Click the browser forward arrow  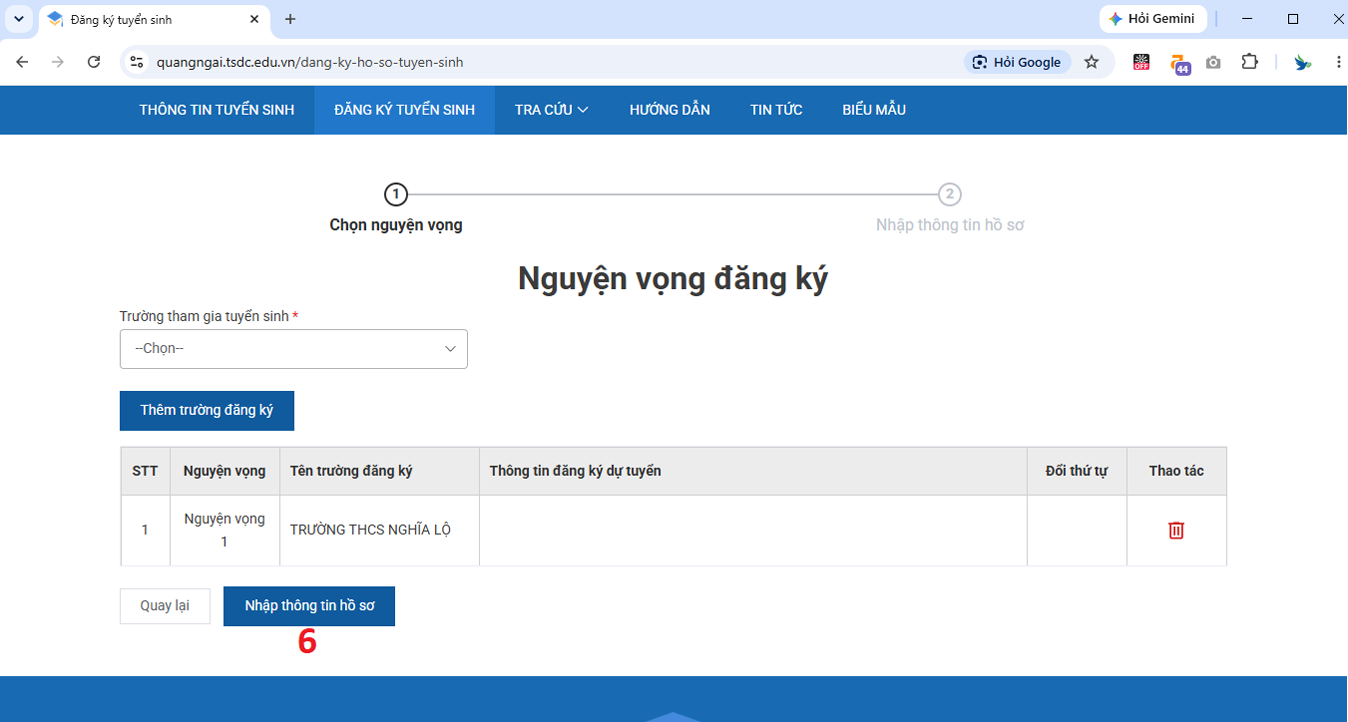point(58,62)
